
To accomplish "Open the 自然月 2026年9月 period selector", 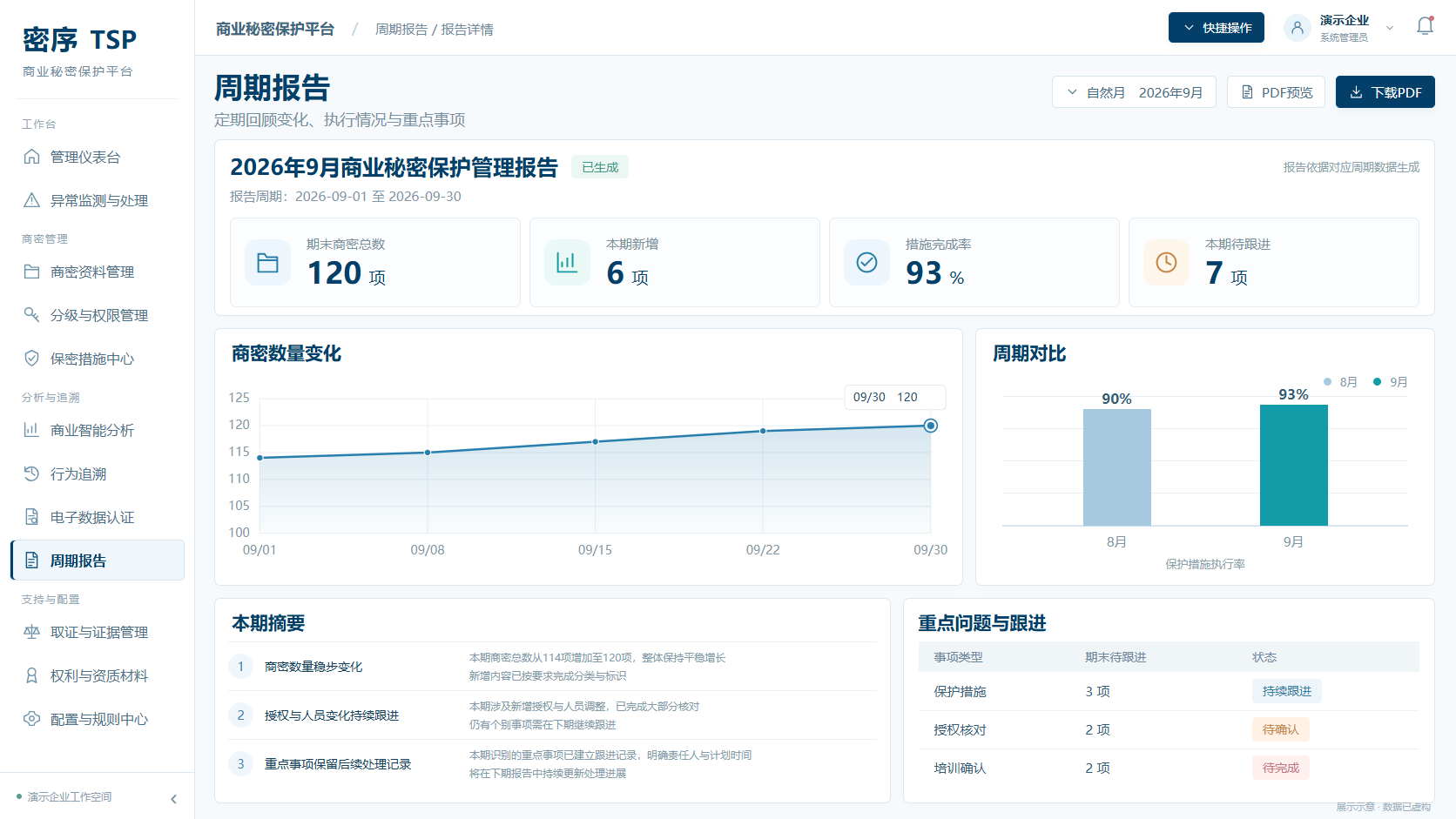I will pos(1134,92).
